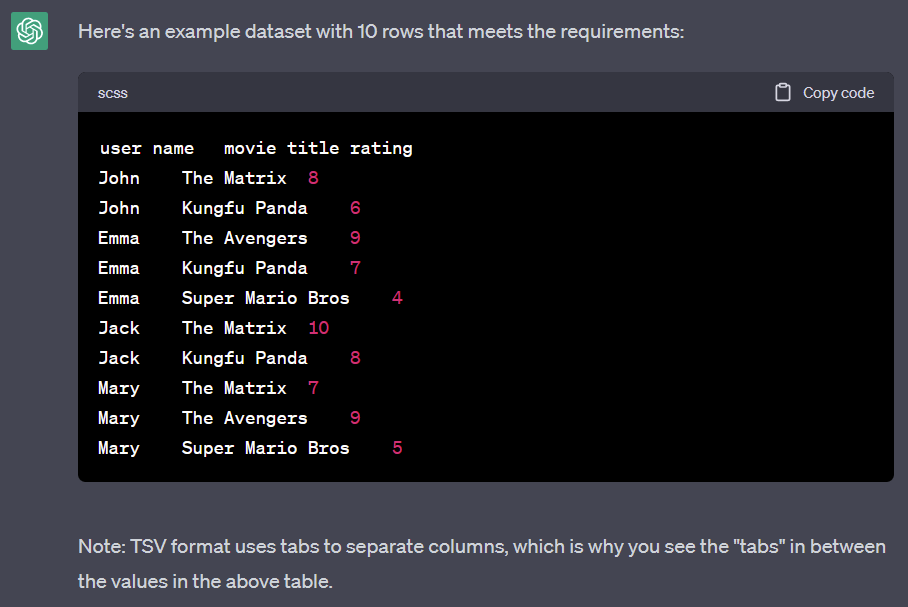Select the "movie title" header text
Image resolution: width=908 pixels, height=607 pixels.
coord(281,148)
